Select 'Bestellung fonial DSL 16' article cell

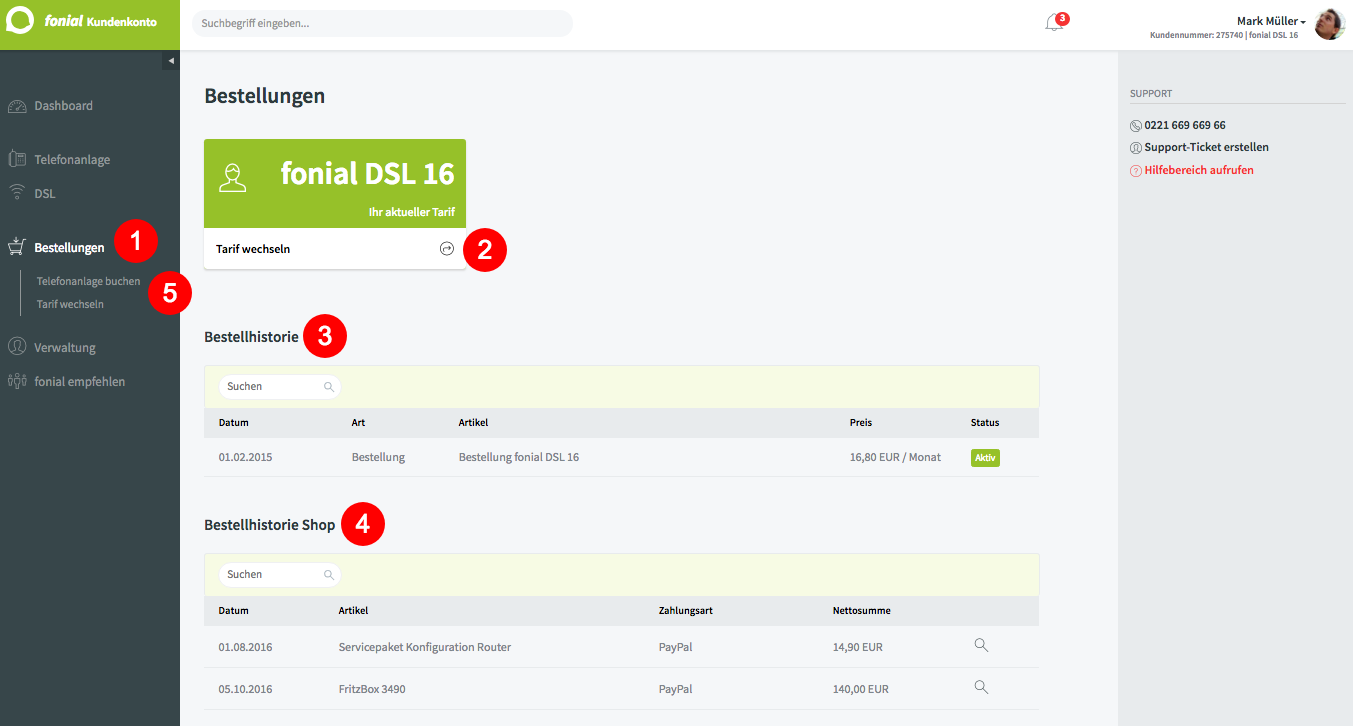(x=519, y=457)
